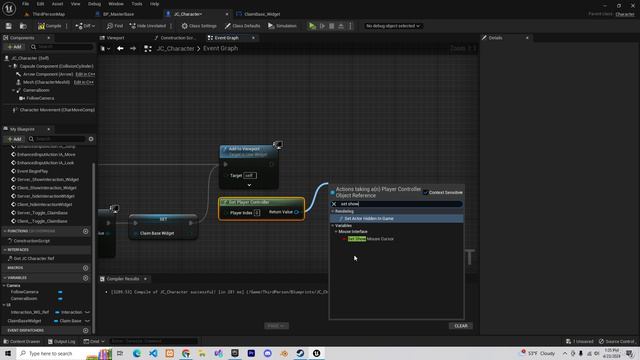Open play options three-dot menu
The image size is (640, 360).
[x=351, y=26]
